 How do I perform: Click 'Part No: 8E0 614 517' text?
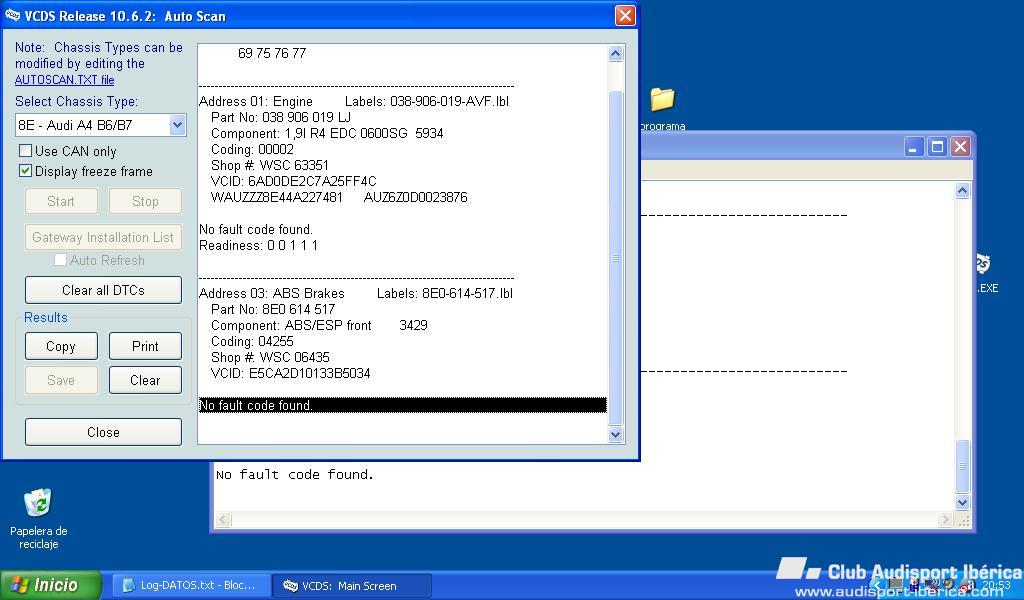pos(273,309)
